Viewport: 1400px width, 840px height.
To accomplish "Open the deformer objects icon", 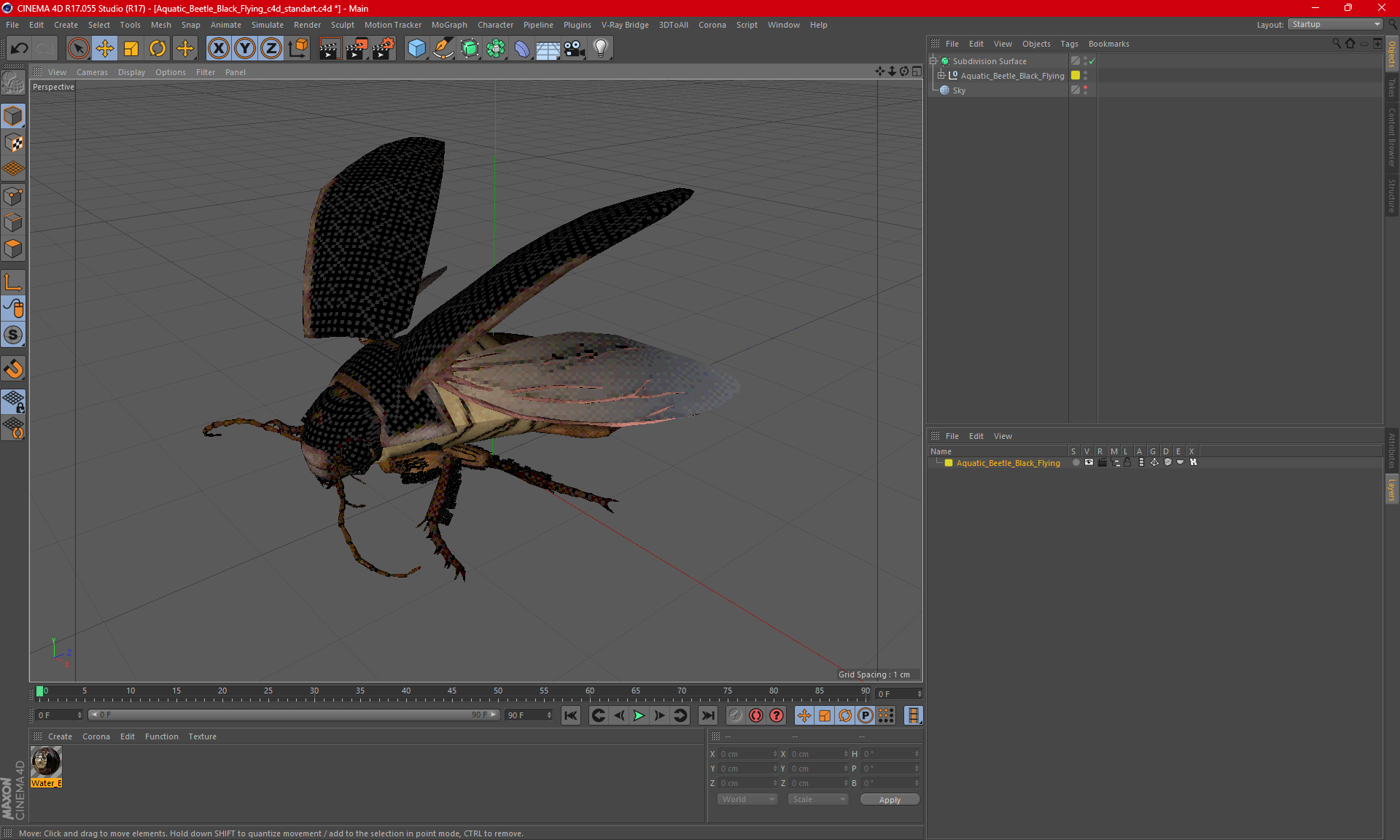I will coord(522,49).
